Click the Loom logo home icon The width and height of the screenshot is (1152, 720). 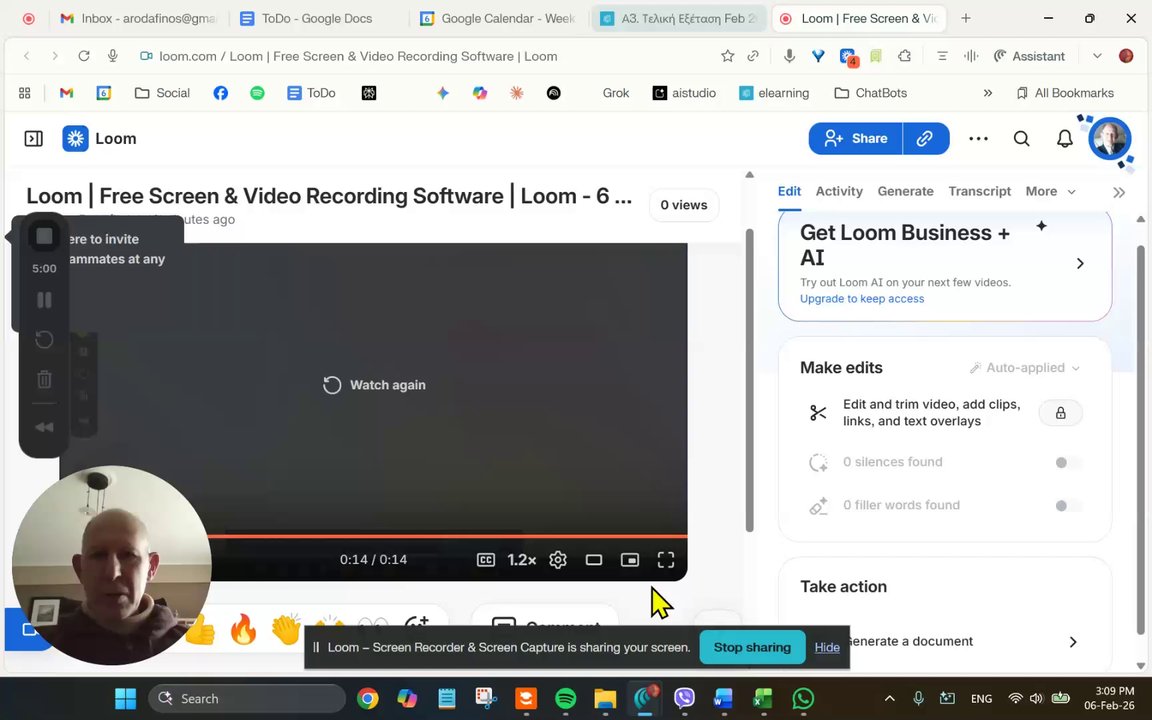(x=75, y=139)
